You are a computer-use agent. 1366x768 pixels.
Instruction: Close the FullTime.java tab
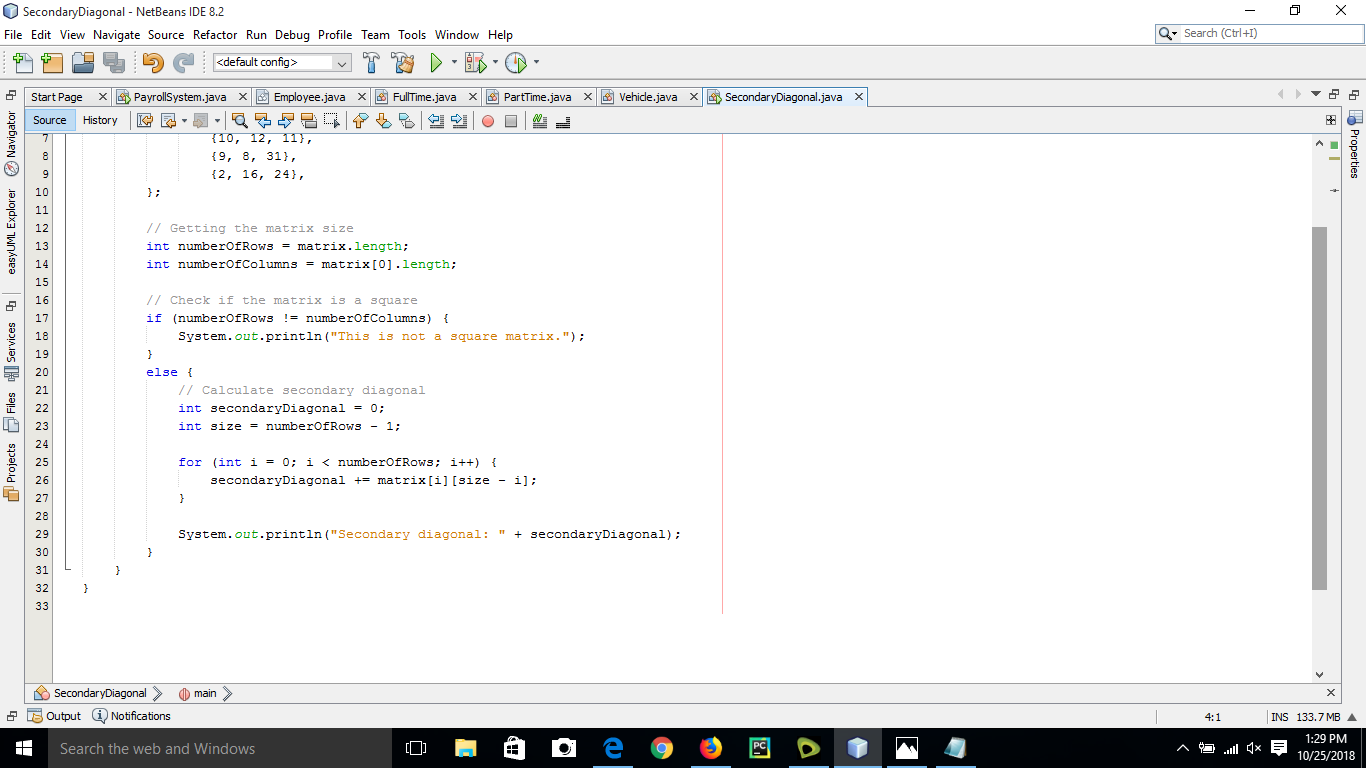473,97
